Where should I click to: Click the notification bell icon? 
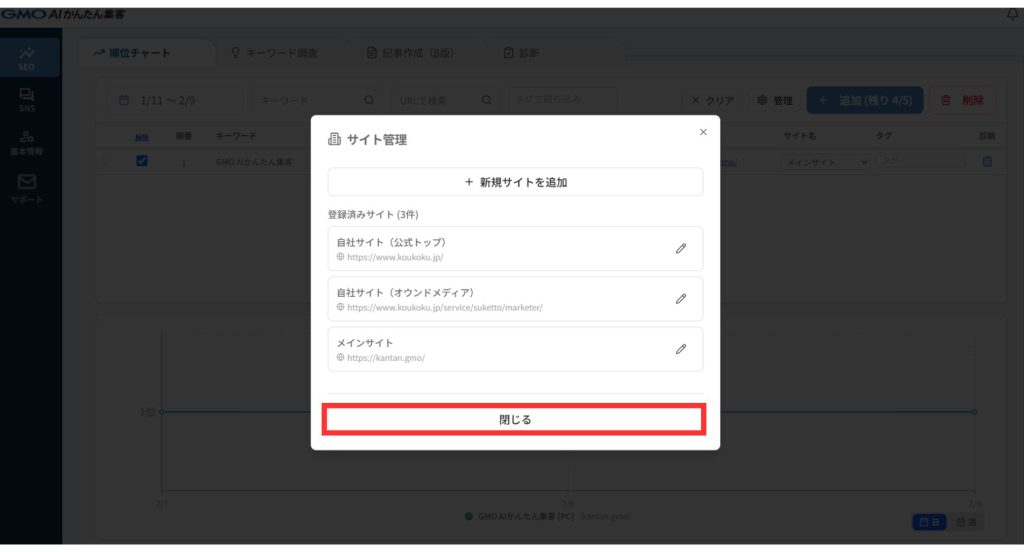pyautogui.click(x=1013, y=14)
